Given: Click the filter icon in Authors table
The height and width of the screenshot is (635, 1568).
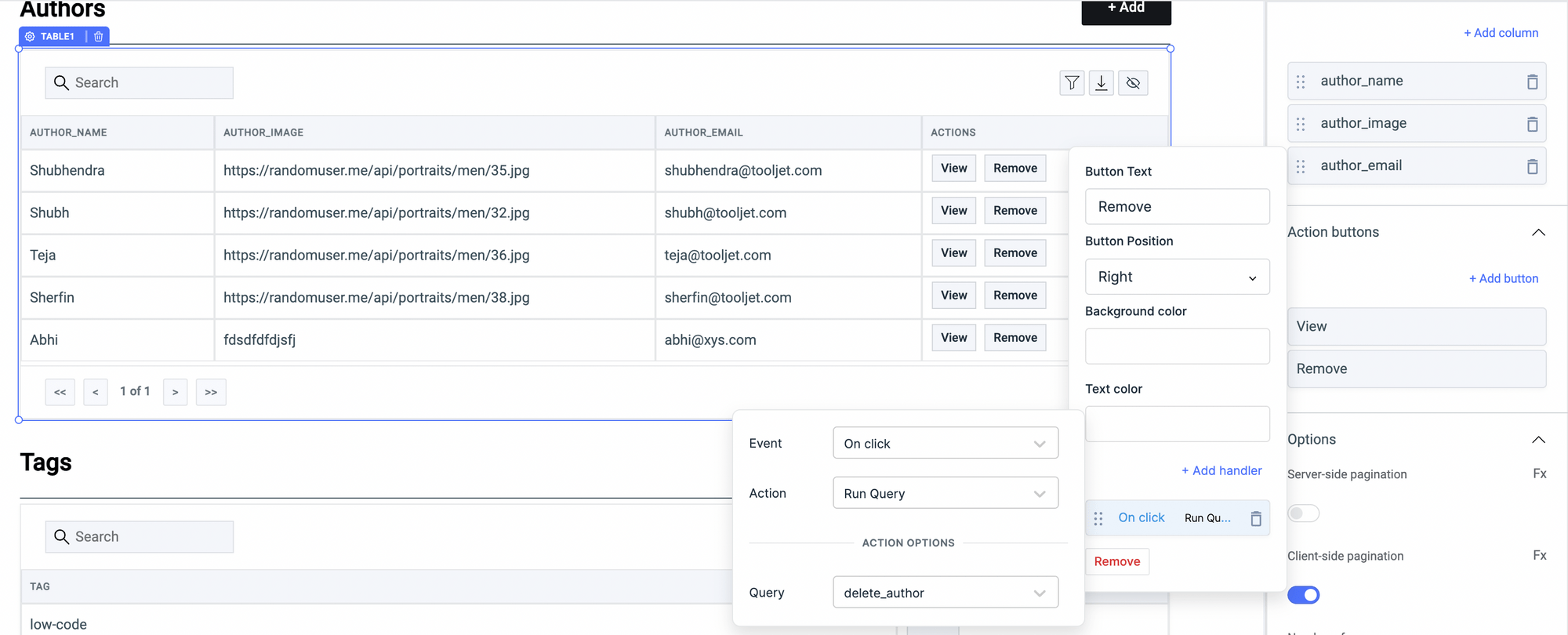Looking at the screenshot, I should (1072, 83).
